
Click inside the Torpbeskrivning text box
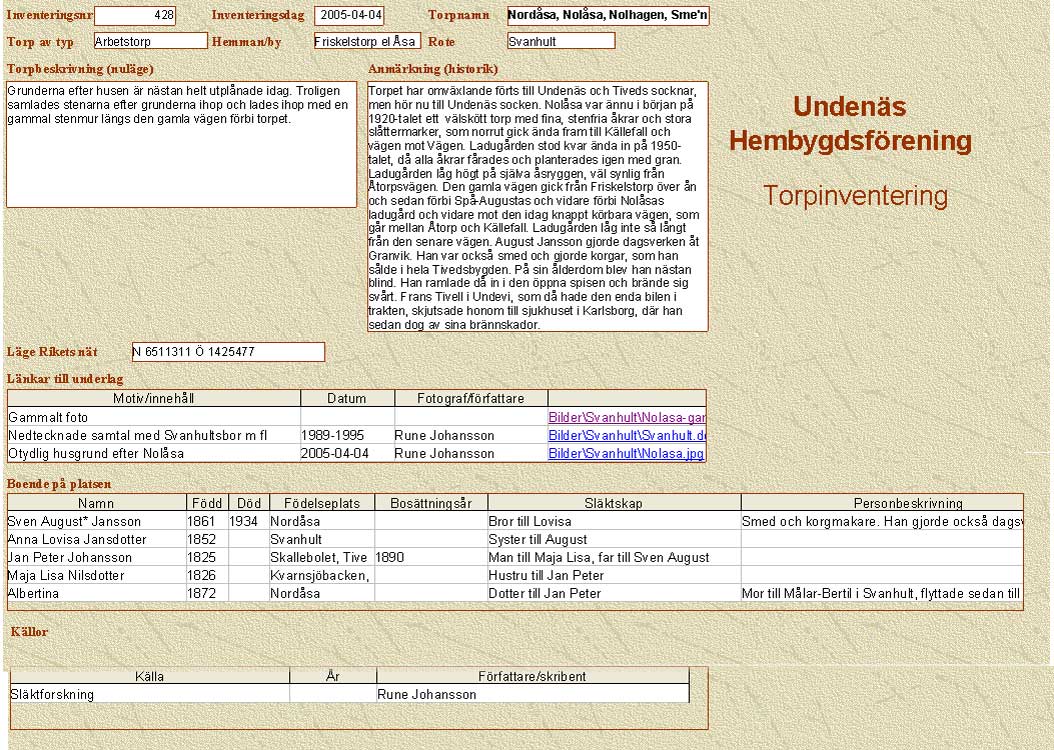[181, 144]
